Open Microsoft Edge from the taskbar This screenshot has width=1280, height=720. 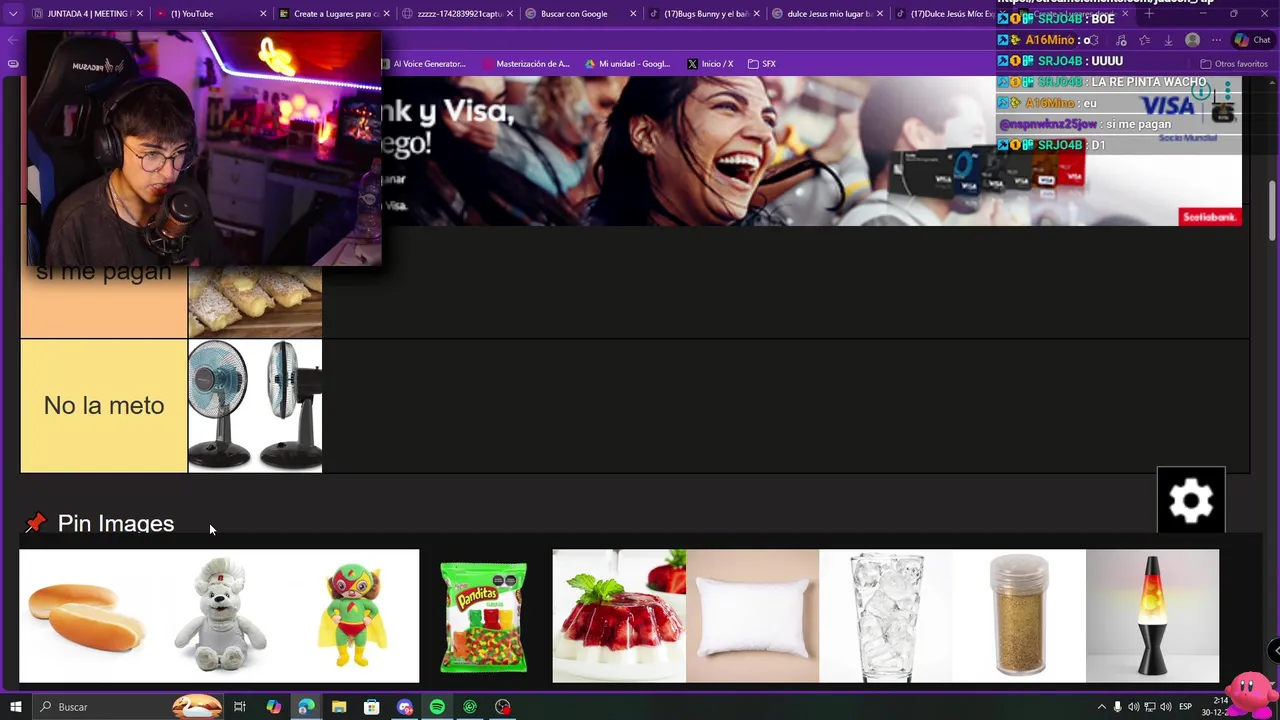306,707
